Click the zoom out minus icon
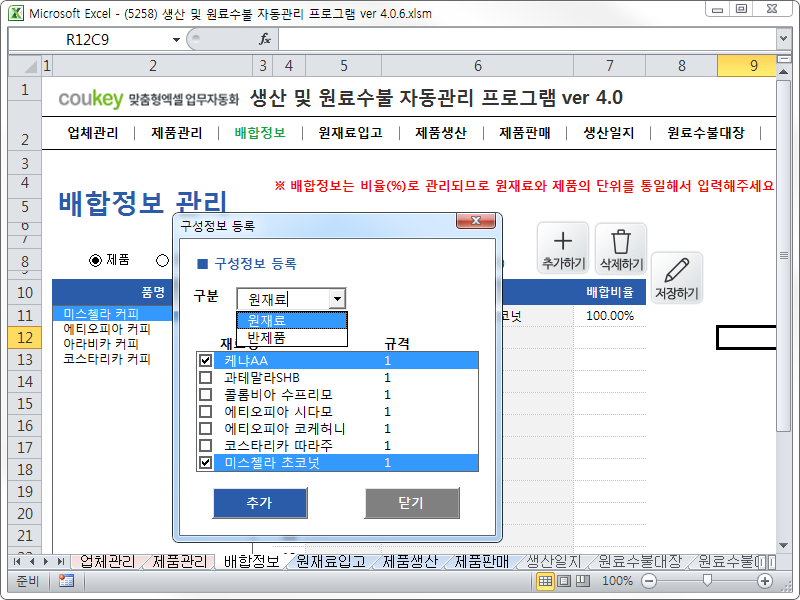Viewport: 800px width, 600px height. (x=649, y=581)
